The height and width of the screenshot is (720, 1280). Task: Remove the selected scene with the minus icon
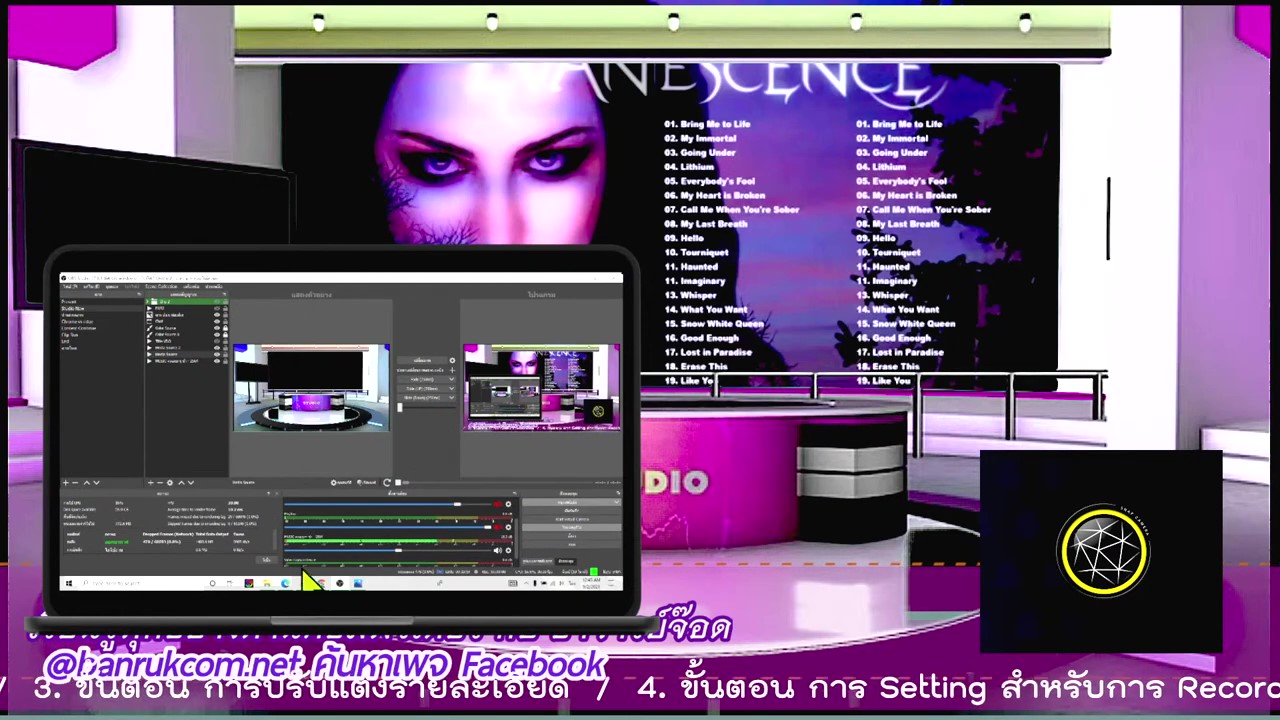[75, 483]
